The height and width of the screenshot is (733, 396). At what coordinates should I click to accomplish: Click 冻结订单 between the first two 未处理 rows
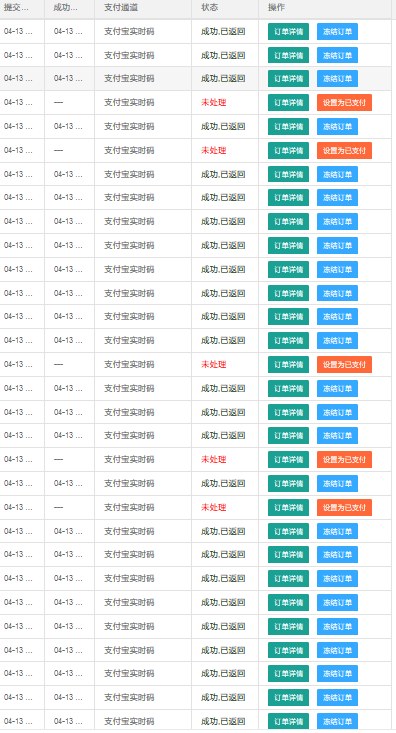(338, 127)
